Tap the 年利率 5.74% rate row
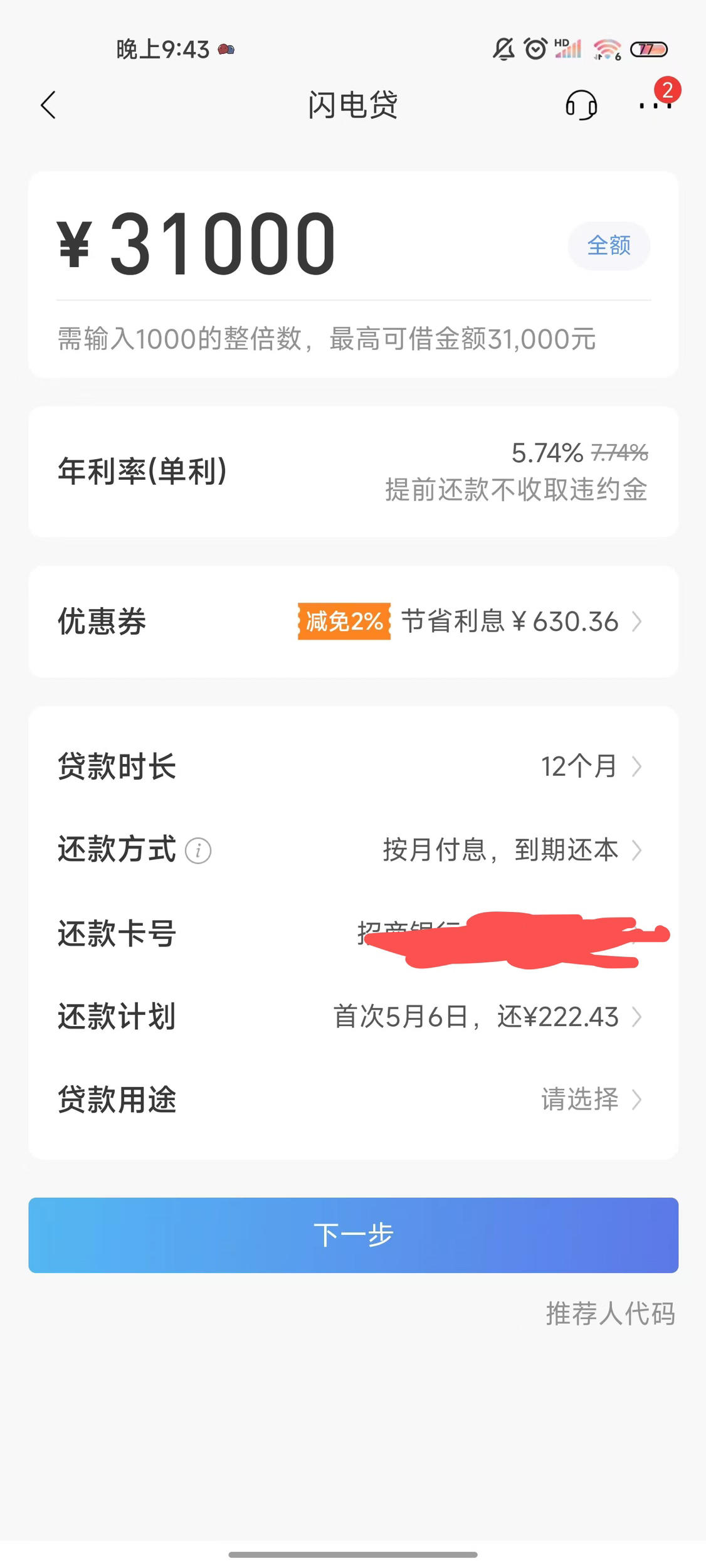Screen dimensions: 706x1568 click(353, 471)
